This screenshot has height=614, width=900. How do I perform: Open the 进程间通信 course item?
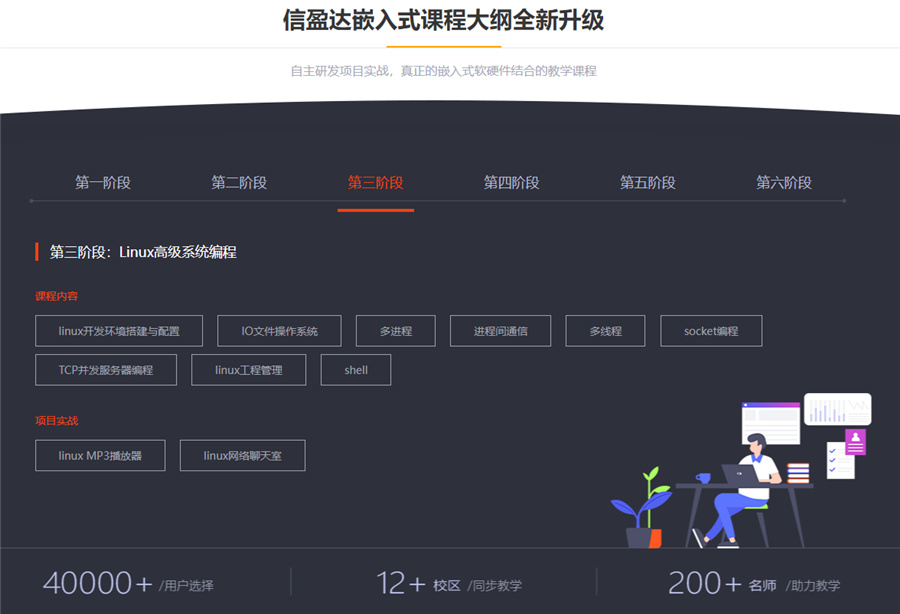point(501,330)
